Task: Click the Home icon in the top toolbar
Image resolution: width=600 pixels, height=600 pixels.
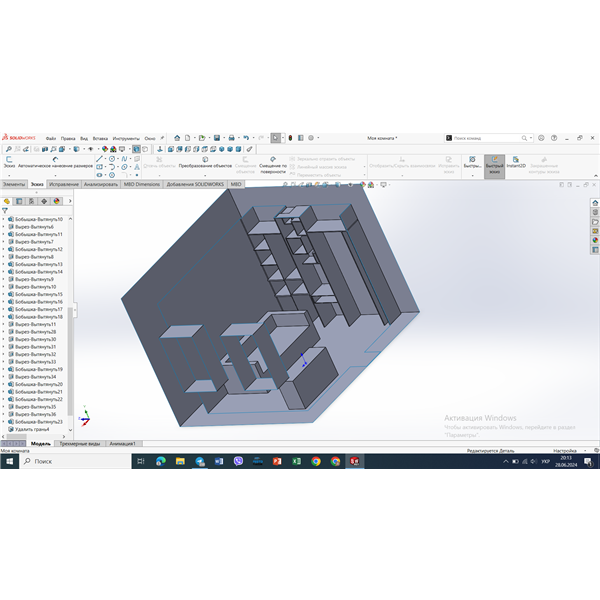Action: pos(177,138)
